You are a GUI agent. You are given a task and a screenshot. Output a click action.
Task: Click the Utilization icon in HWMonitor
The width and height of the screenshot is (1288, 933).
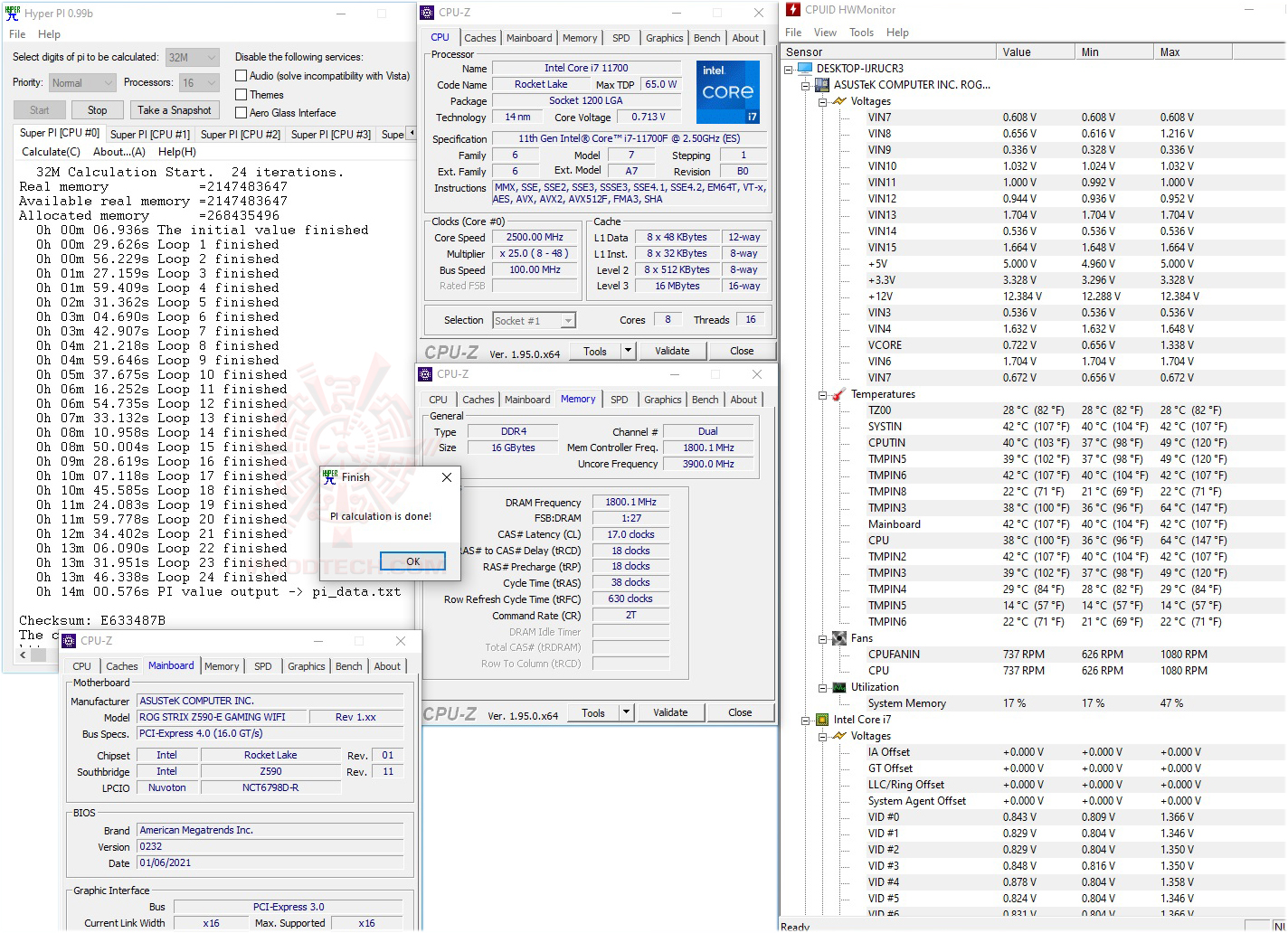tap(839, 687)
